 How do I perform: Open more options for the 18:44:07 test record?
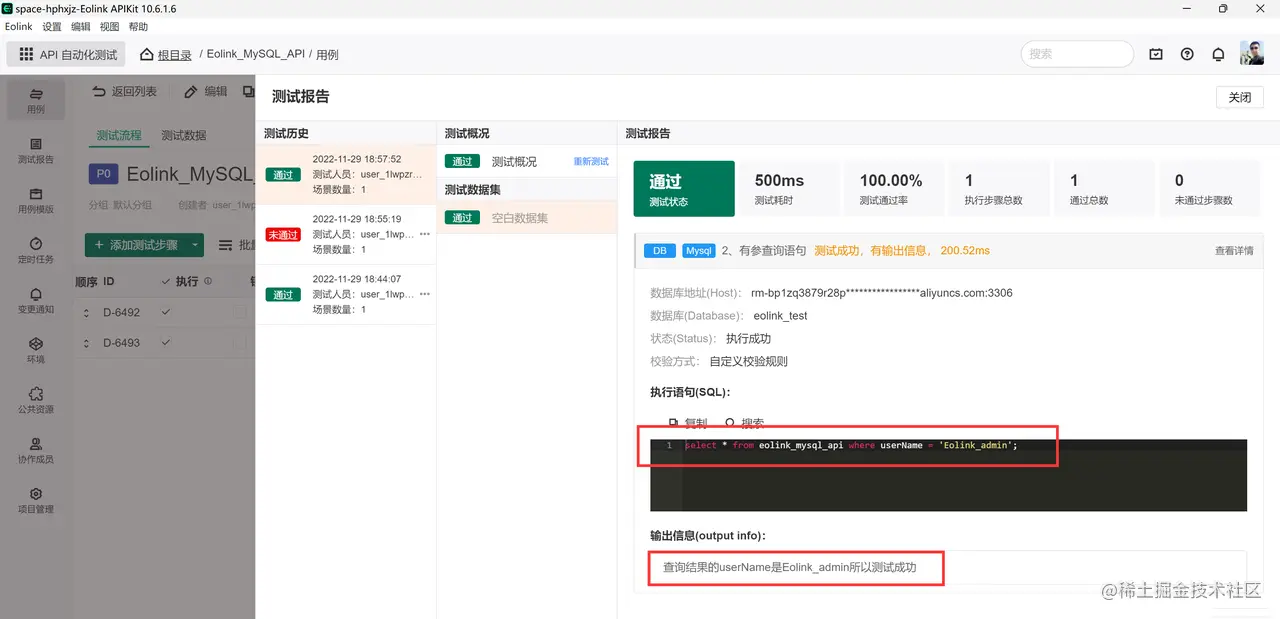click(425, 294)
